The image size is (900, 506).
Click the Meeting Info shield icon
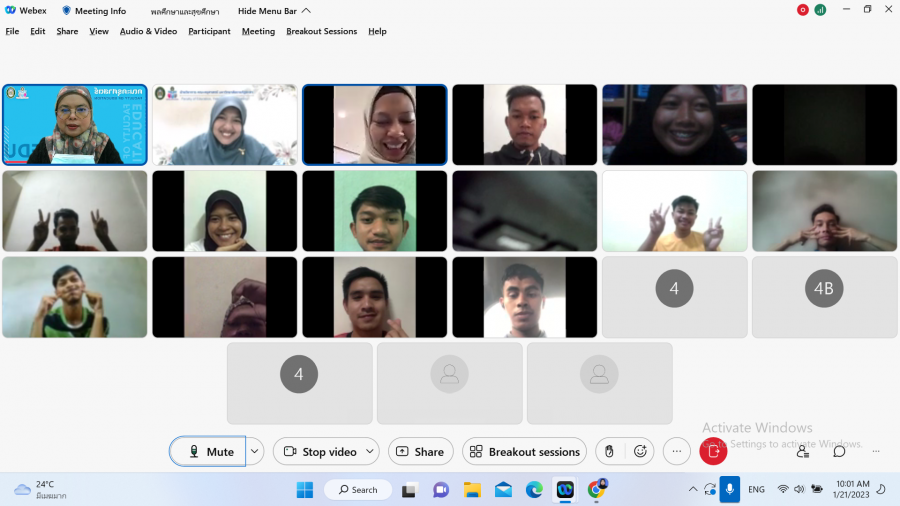click(67, 11)
